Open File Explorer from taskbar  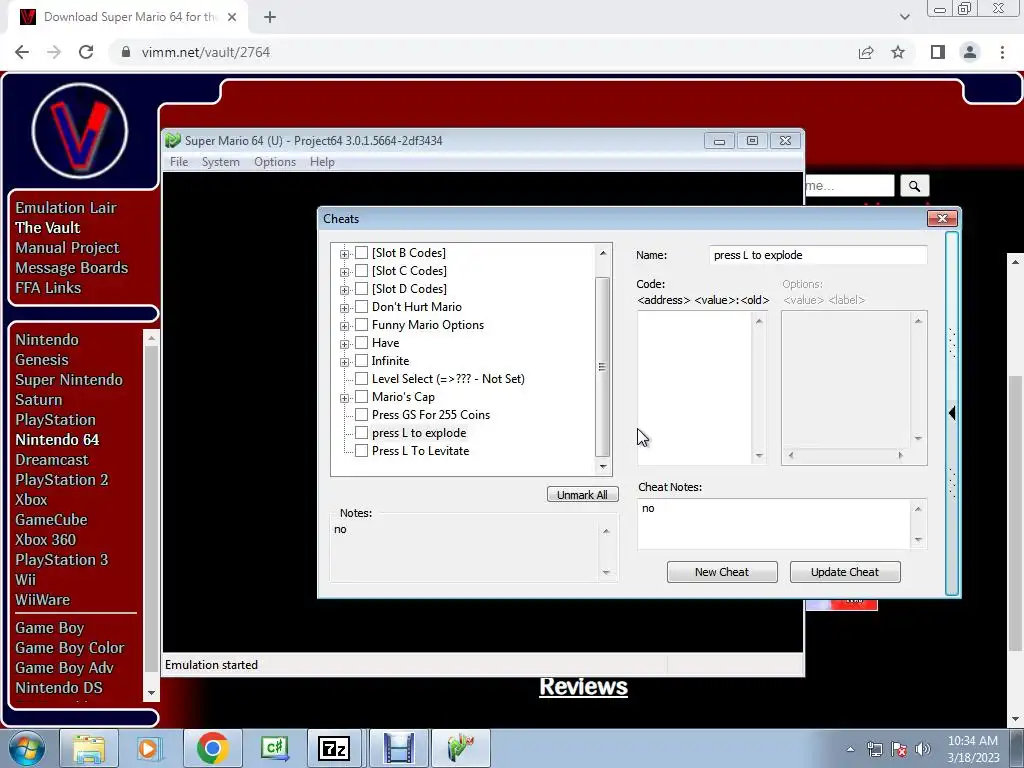pyautogui.click(x=89, y=748)
